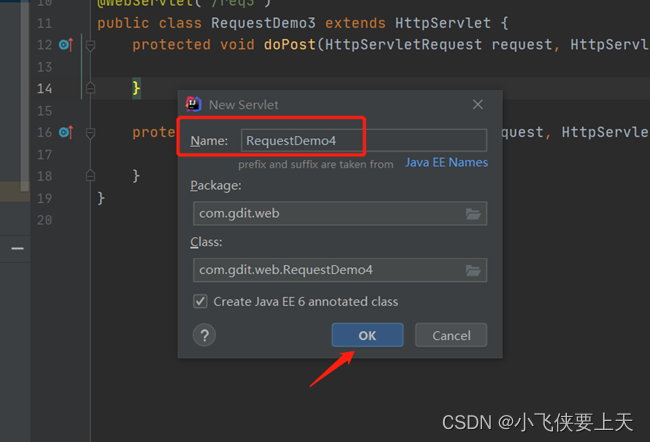Click the highlighted closing brace on line 14
The height and width of the screenshot is (442, 650).
coord(136,88)
